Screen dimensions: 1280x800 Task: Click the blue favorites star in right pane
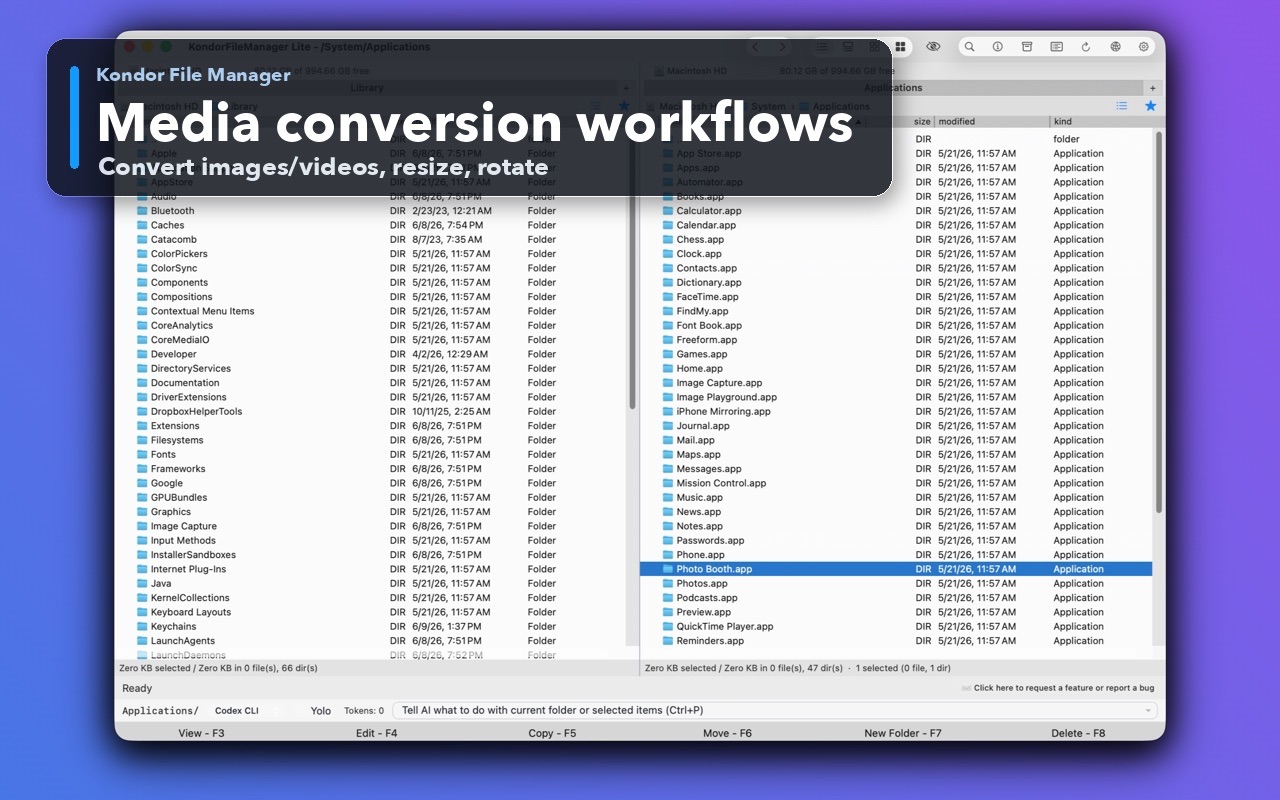click(1151, 106)
